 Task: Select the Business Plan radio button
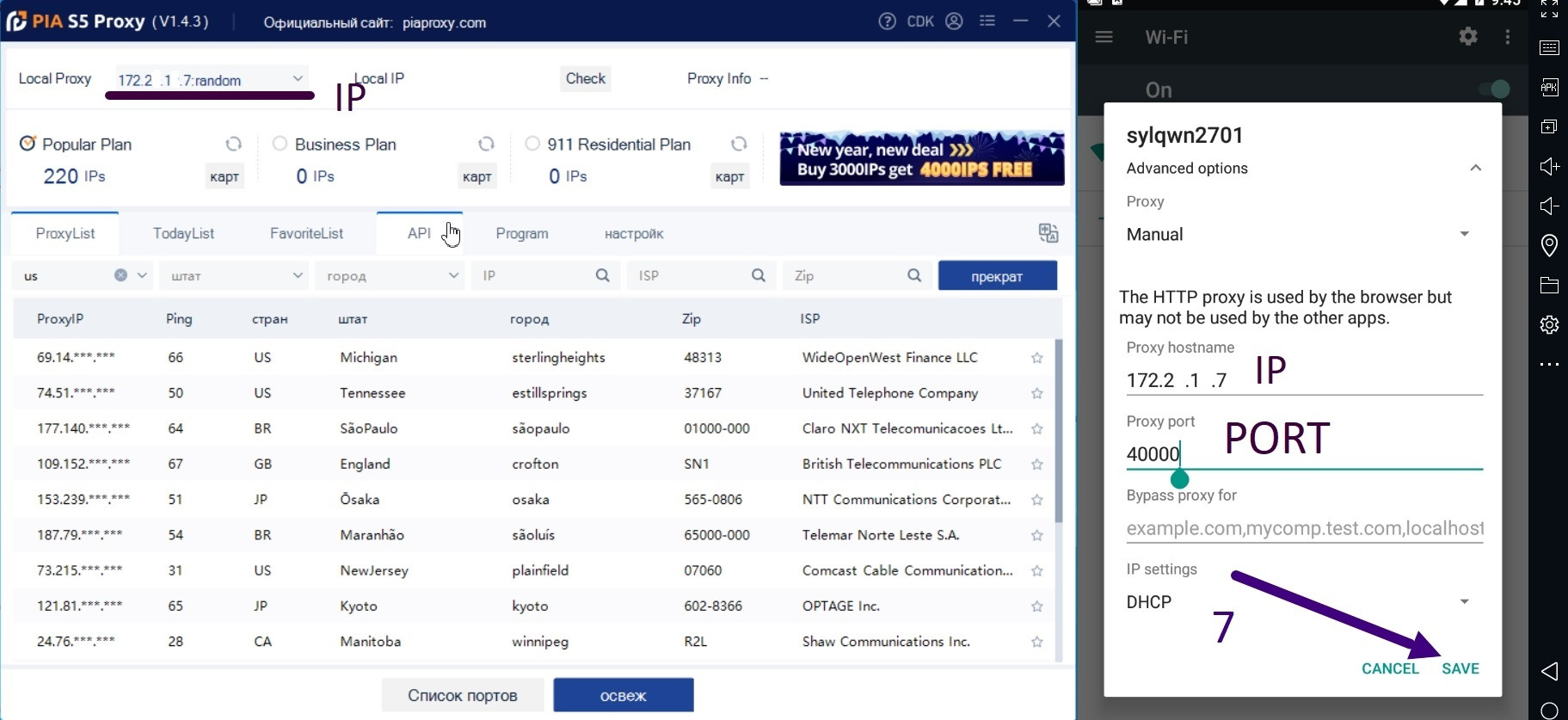(x=280, y=144)
